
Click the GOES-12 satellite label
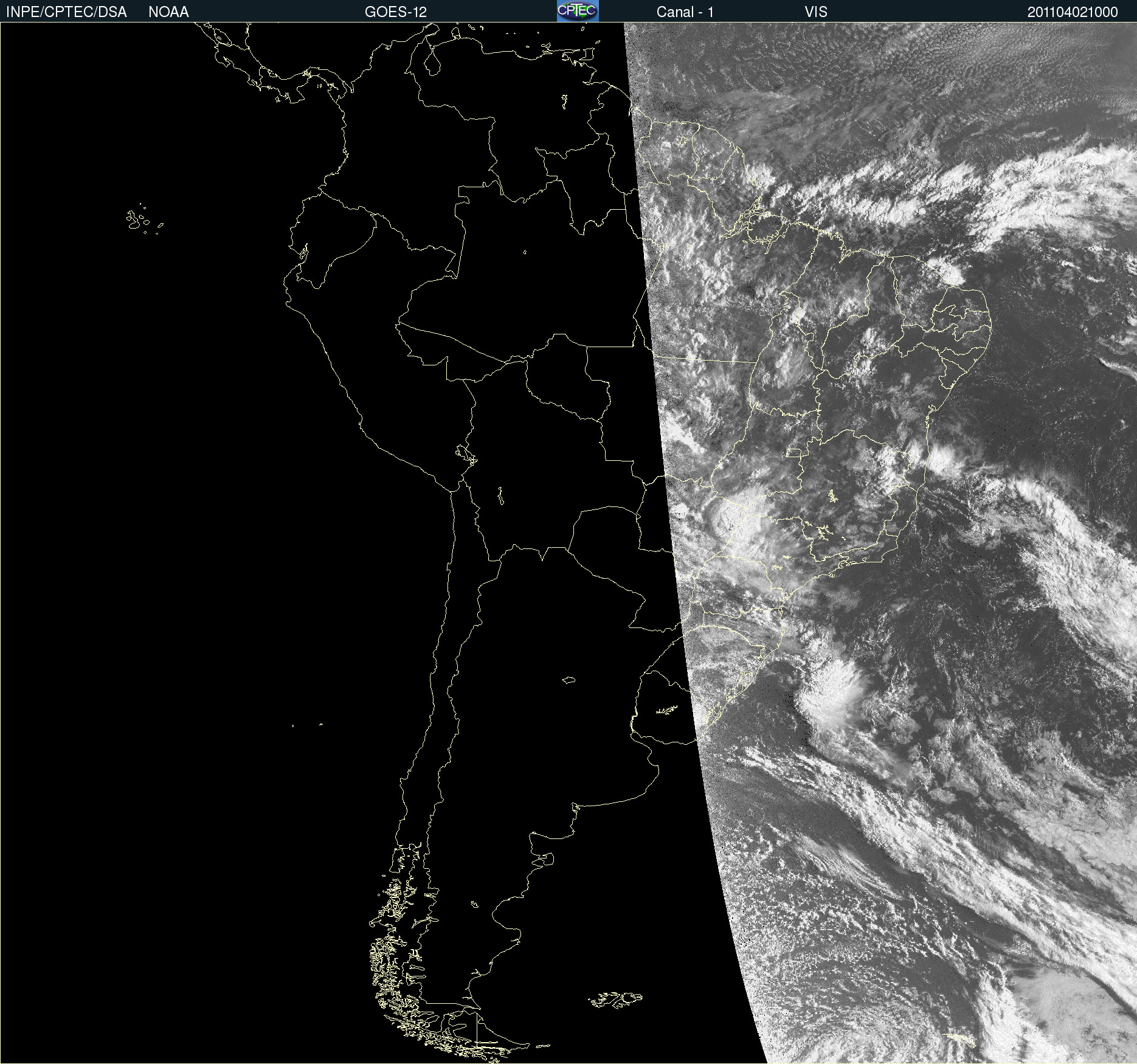pos(396,12)
